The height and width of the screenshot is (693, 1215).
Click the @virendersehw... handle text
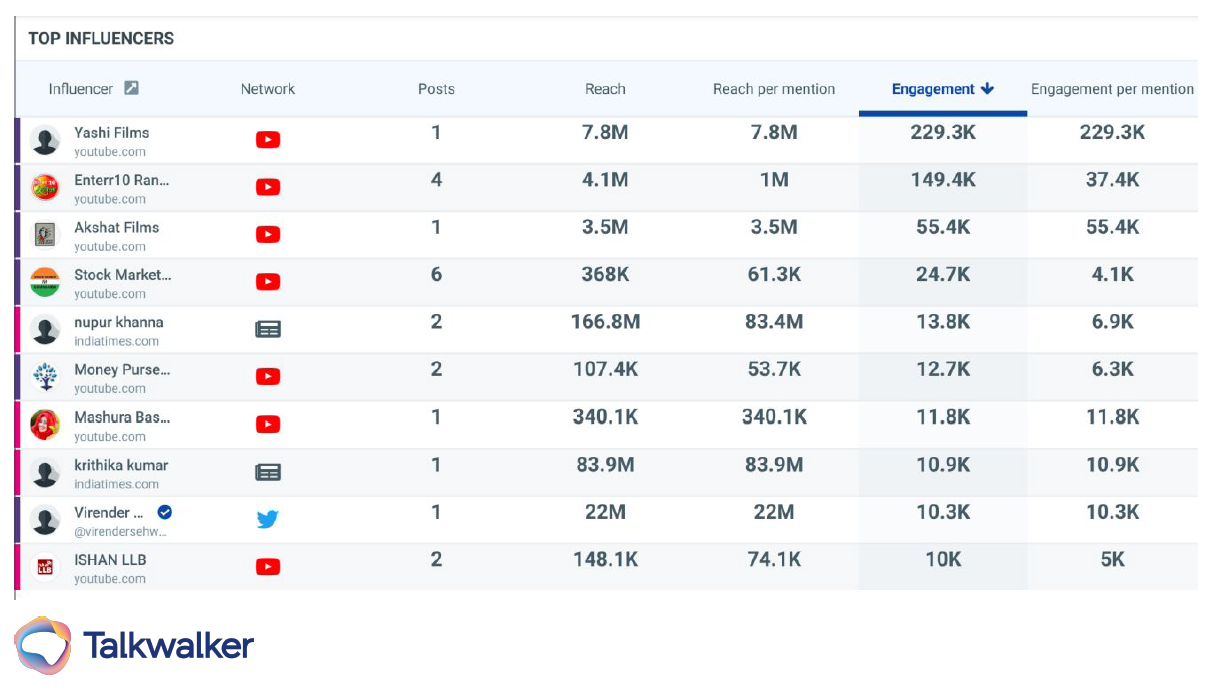tap(121, 532)
